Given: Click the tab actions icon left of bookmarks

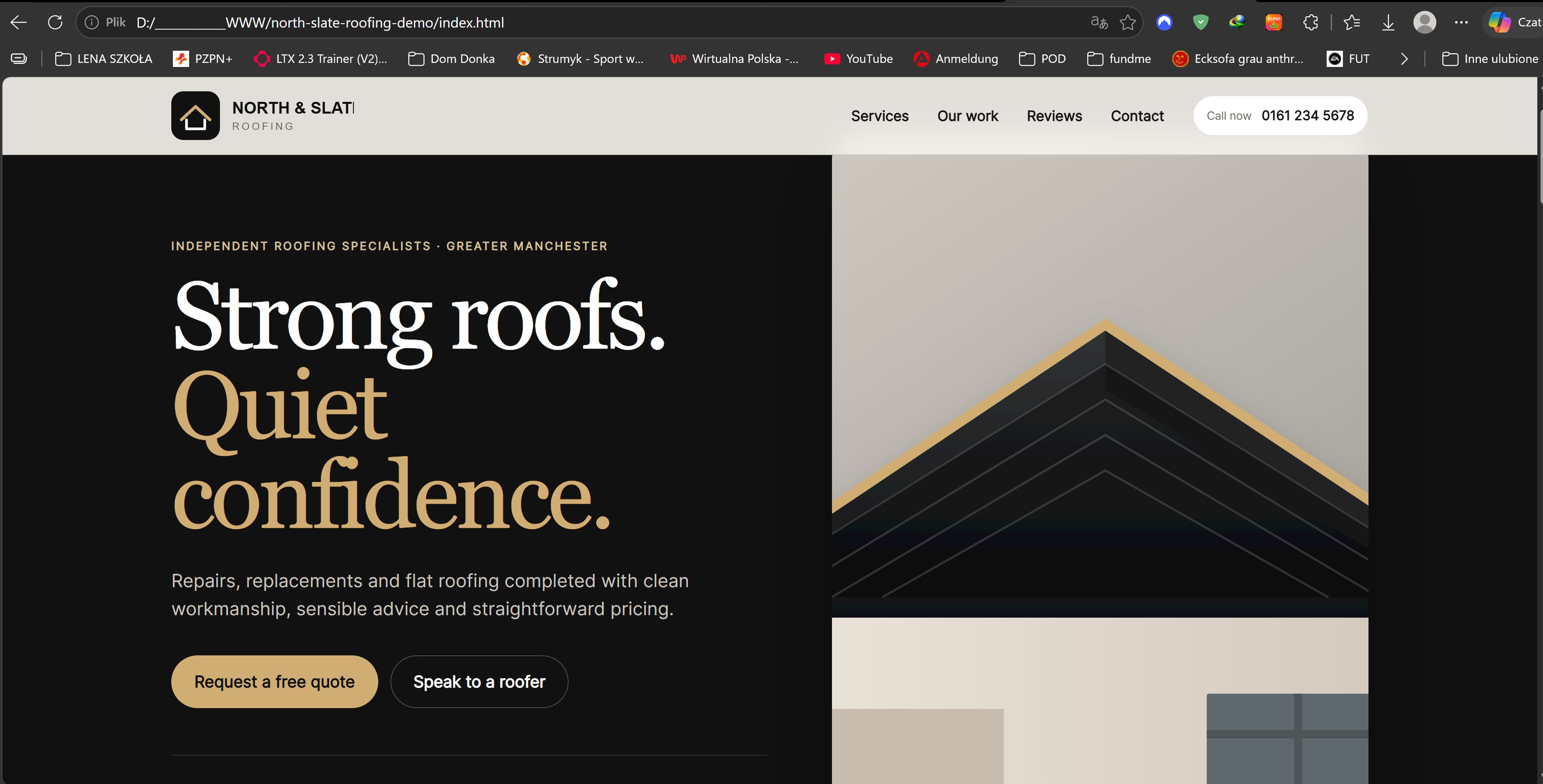Looking at the screenshot, I should (x=19, y=59).
